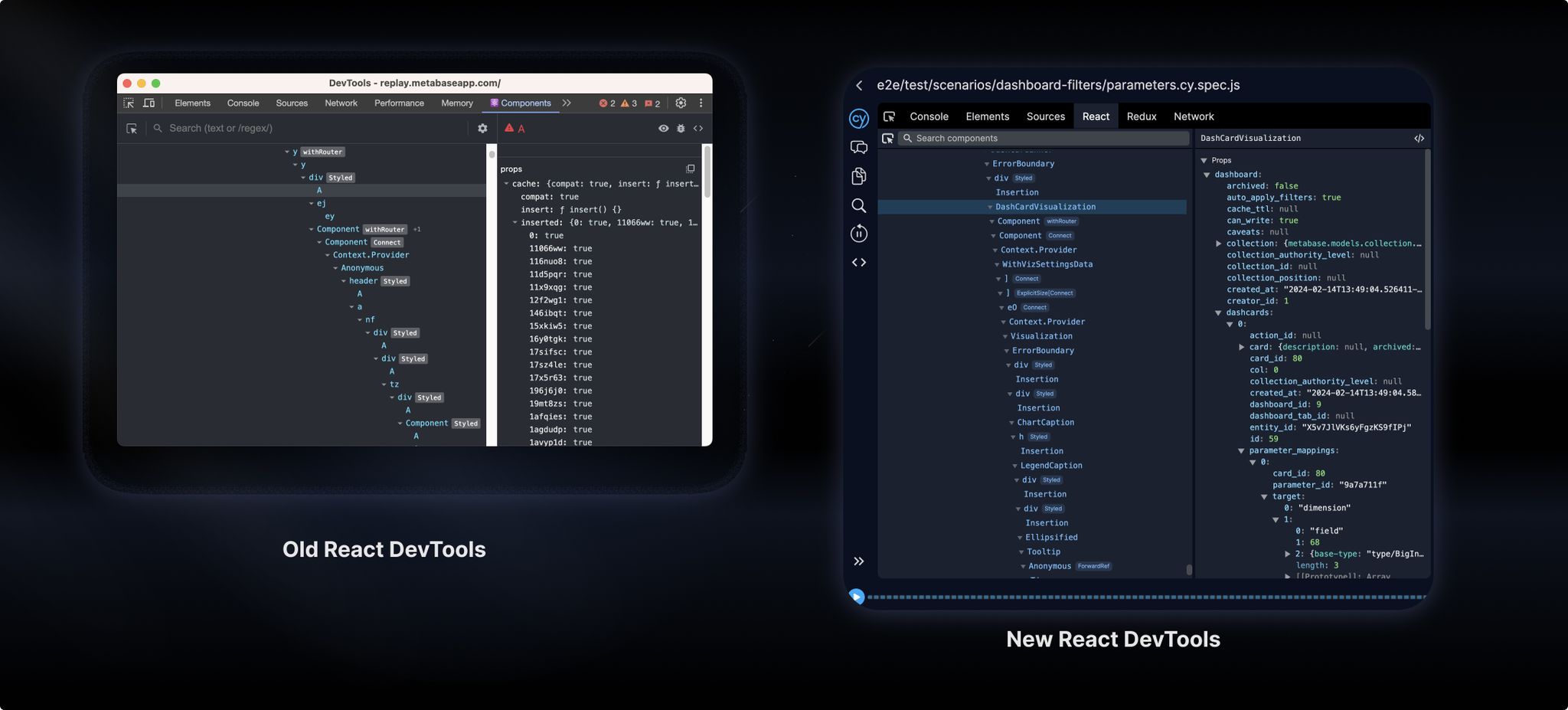This screenshot has height=710, width=1568.
Task: Open the Redux tab
Action: (x=1141, y=116)
